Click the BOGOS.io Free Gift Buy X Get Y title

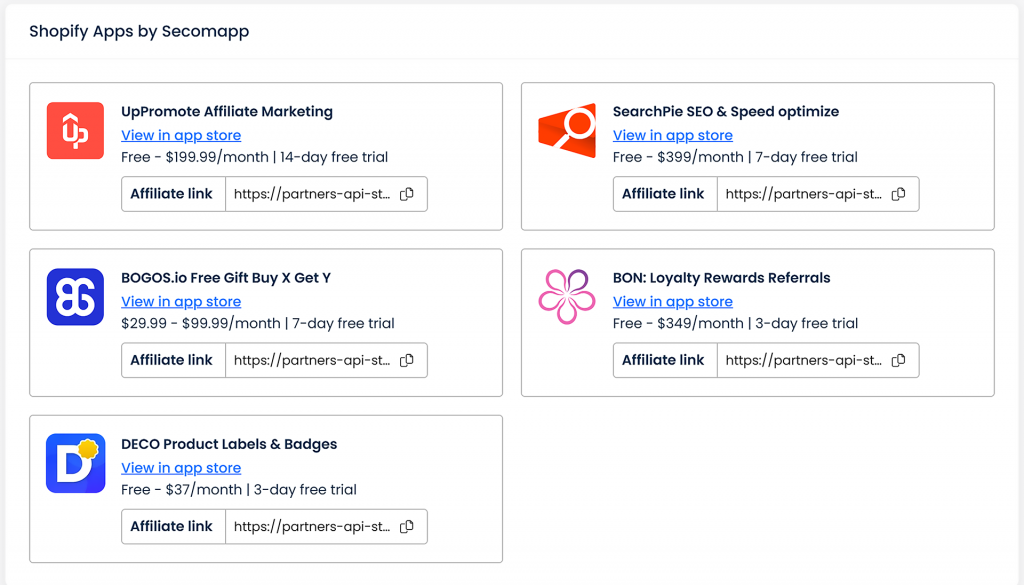226,278
